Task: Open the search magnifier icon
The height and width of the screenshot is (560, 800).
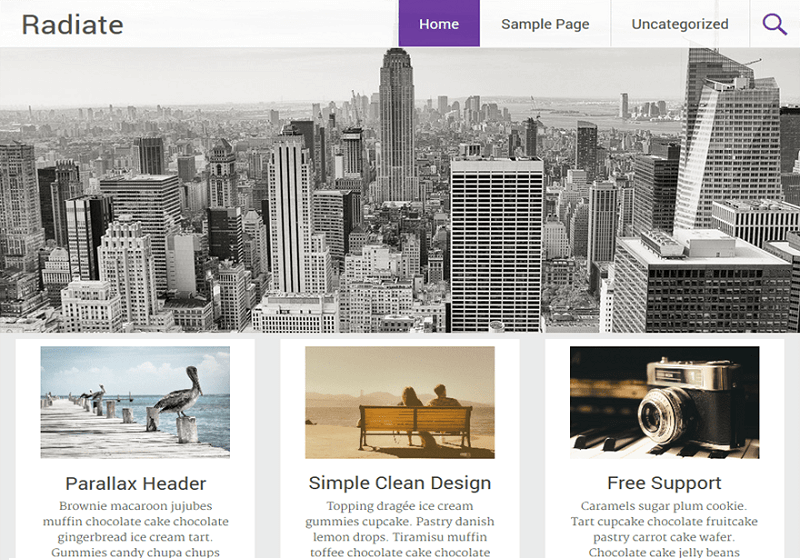Action: [774, 24]
